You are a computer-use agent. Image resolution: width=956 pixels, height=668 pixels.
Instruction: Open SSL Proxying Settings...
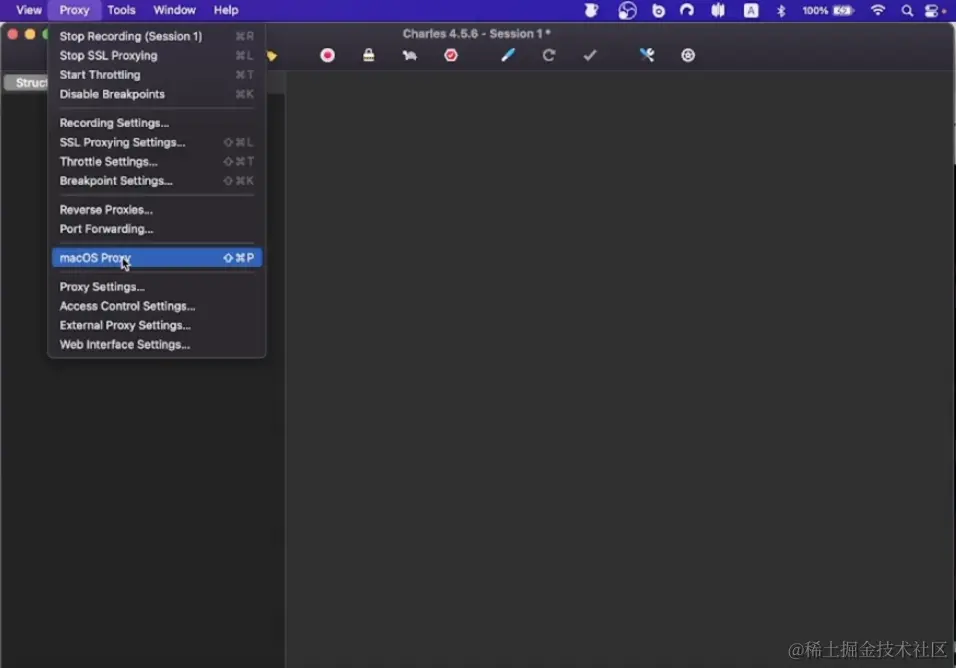coord(157,142)
